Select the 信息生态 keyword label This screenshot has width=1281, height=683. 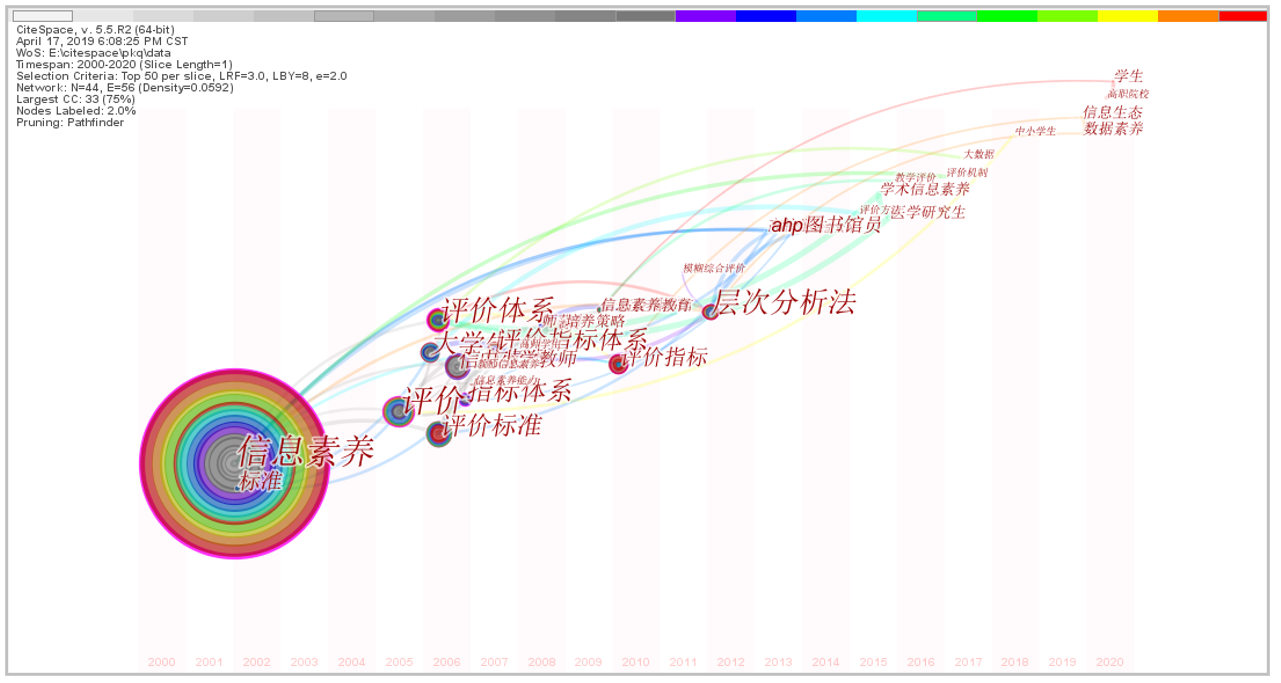(1112, 112)
